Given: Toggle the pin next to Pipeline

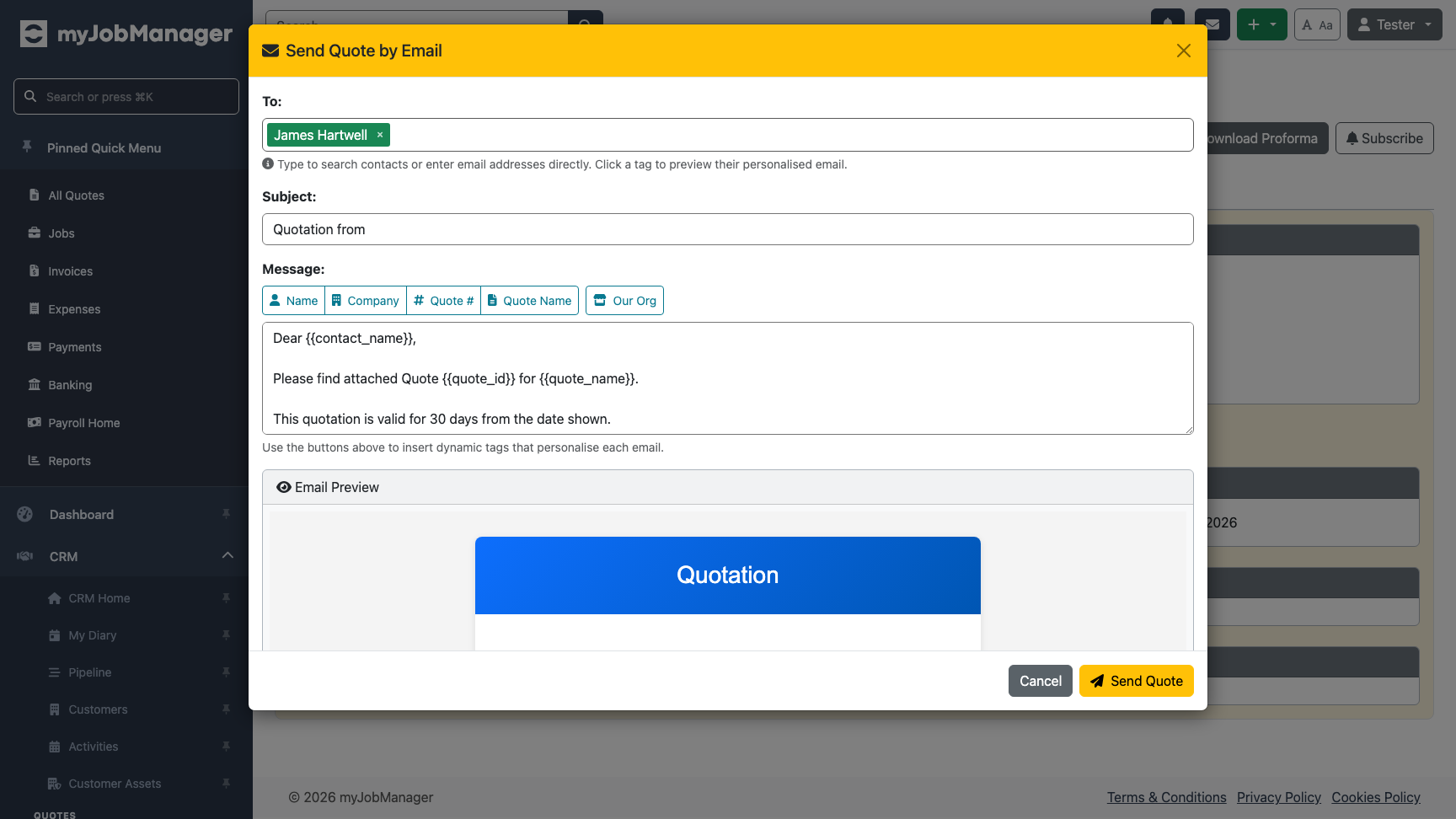Looking at the screenshot, I should coord(226,672).
